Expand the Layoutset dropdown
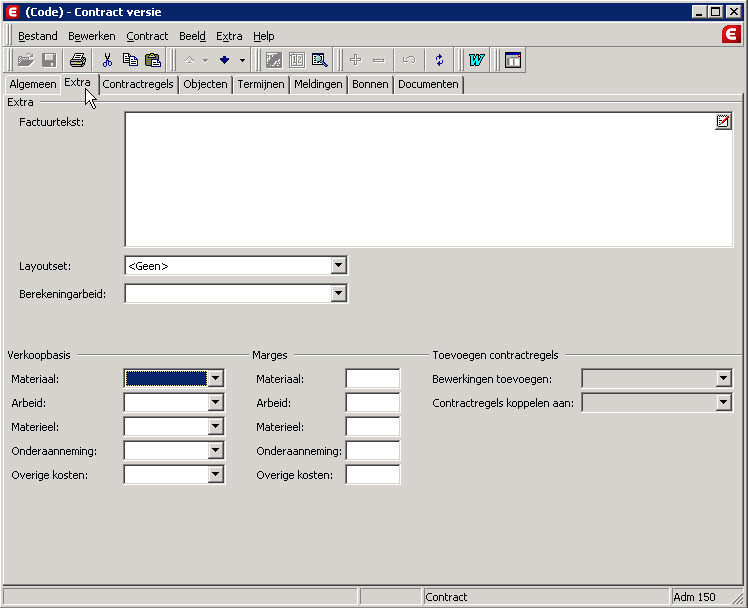Screen dimensions: 748x608 coord(338,265)
